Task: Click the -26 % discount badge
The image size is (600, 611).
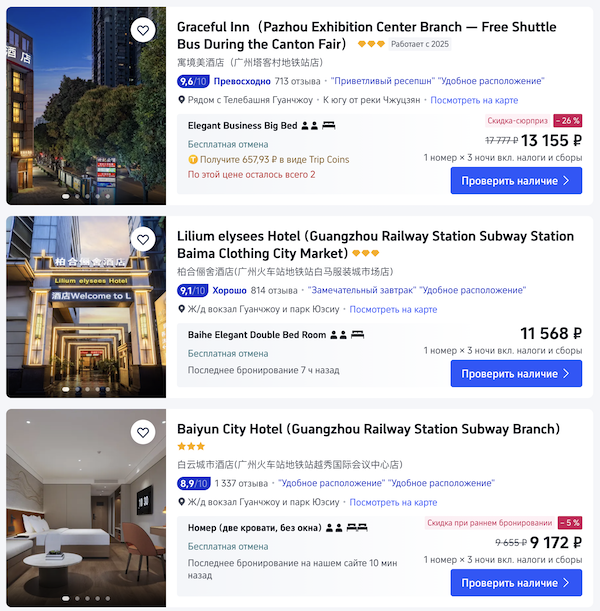Action: tap(568, 121)
